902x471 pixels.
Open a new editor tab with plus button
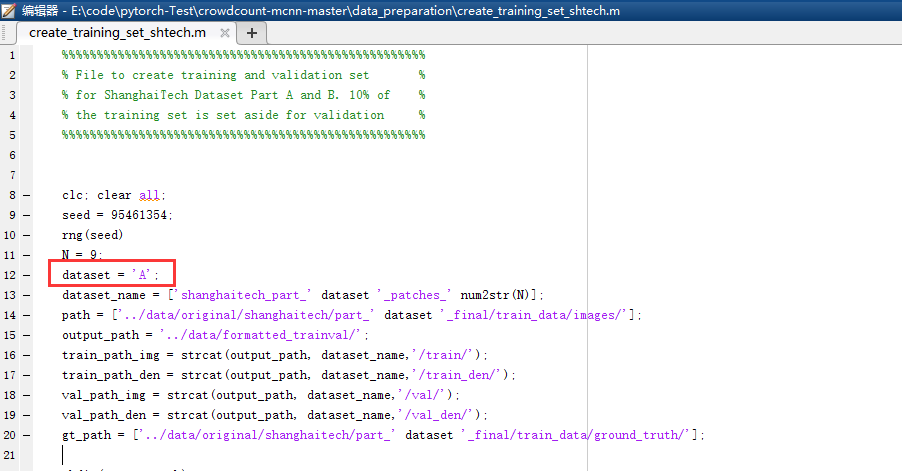coord(251,33)
